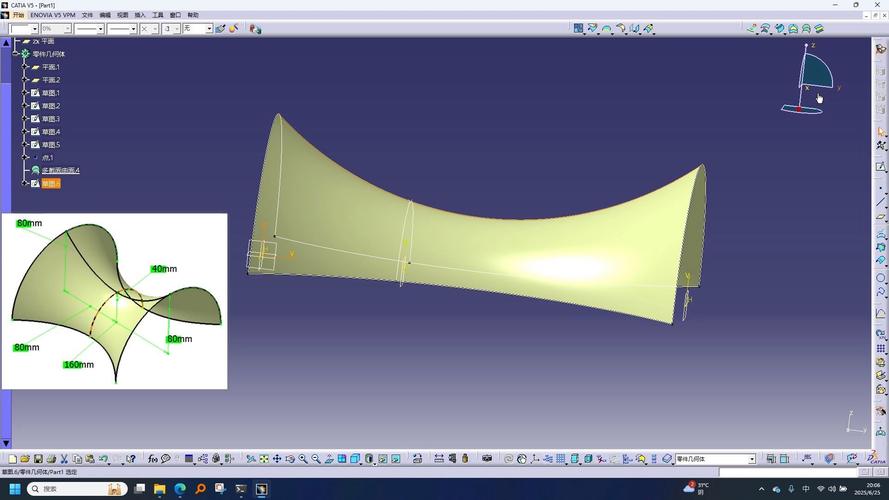Open the 文件 (File) menu
The image size is (889, 500).
click(87, 15)
